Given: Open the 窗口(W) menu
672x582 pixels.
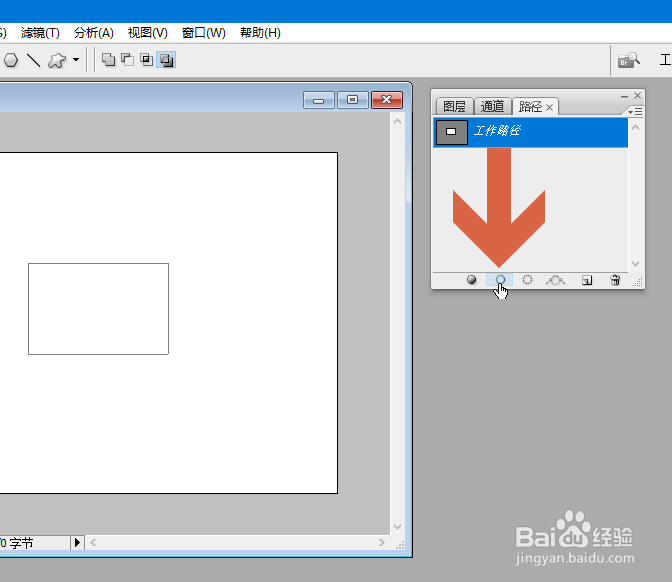Looking at the screenshot, I should point(204,33).
